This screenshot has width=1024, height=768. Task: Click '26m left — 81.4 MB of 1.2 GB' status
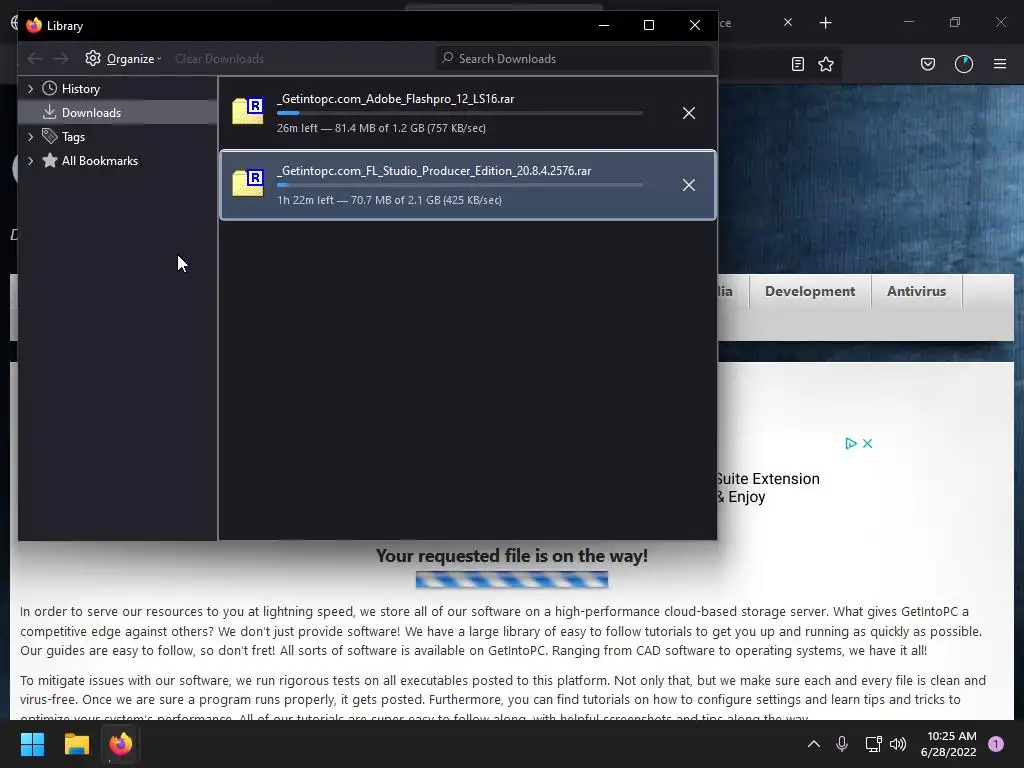point(381,128)
